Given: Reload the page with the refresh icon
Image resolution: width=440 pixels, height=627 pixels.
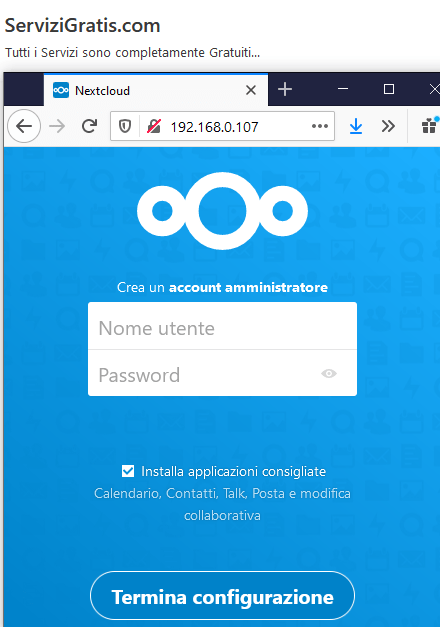Looking at the screenshot, I should (x=90, y=126).
